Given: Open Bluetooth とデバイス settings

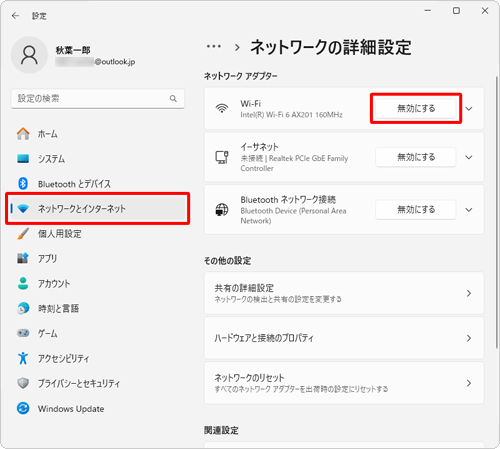Looking at the screenshot, I should 98,184.
